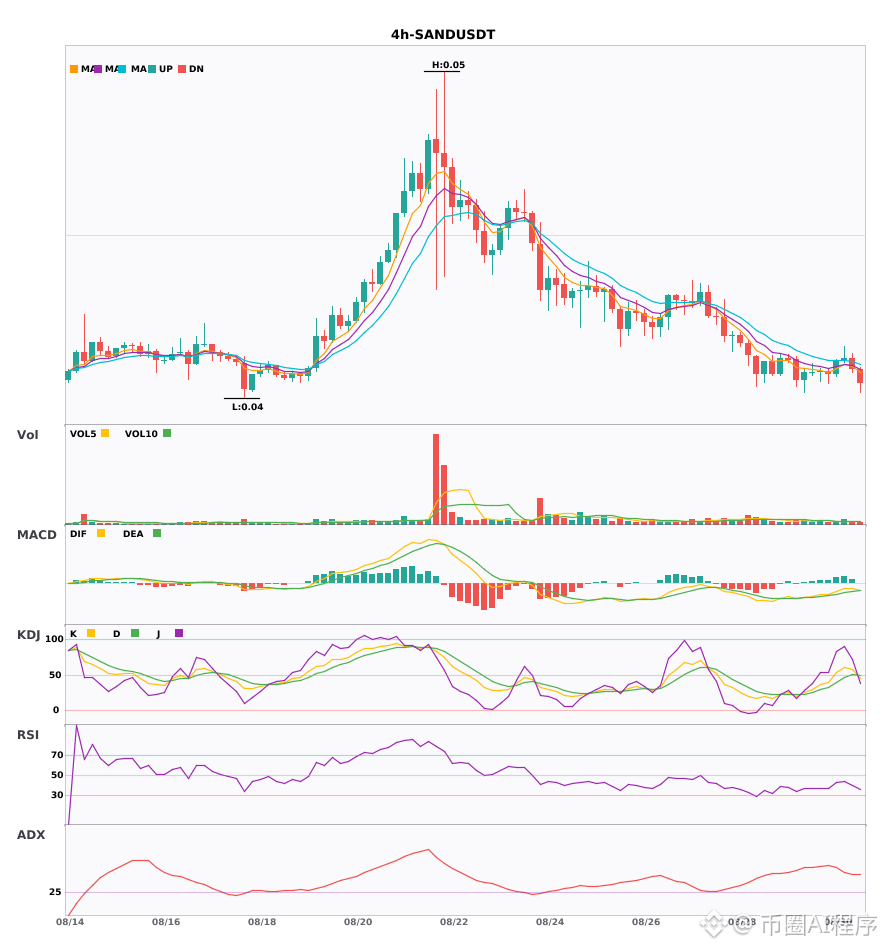Click the tallest red volume bar
Image resolution: width=885 pixels, height=950 pixels.
point(436,479)
